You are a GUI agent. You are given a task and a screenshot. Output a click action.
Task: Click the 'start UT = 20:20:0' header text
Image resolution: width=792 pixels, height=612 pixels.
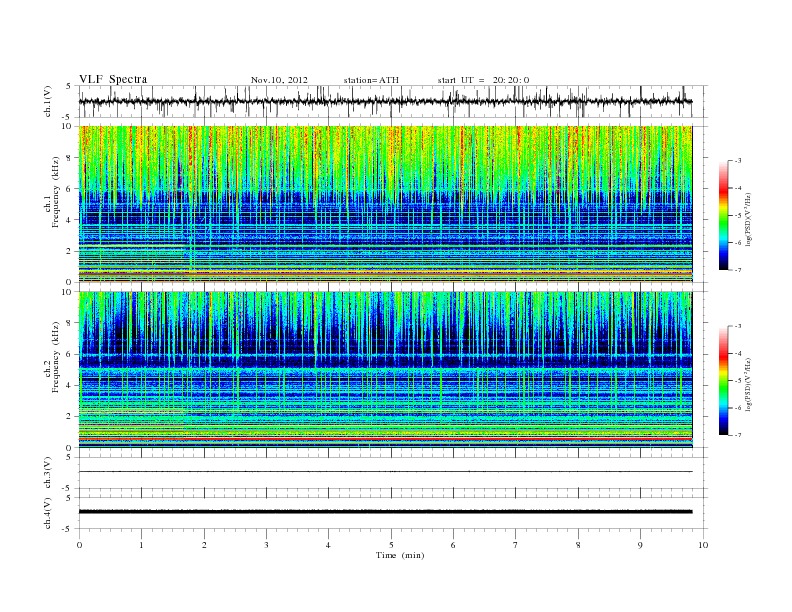coord(483,80)
